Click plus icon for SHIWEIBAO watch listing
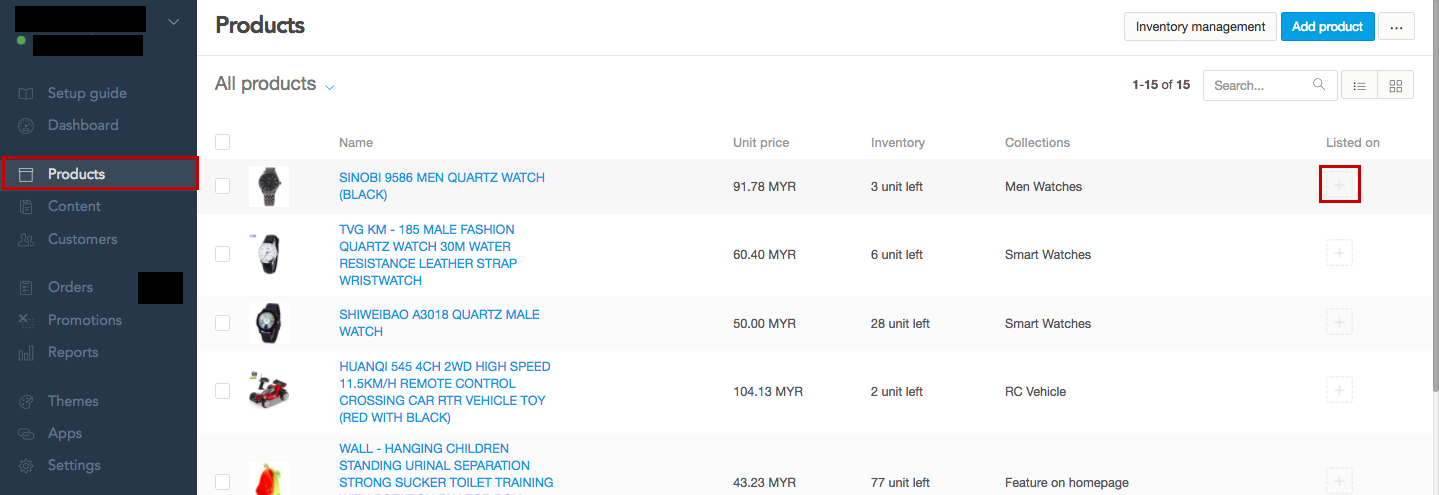Viewport: 1439px width, 495px height. click(1339, 322)
